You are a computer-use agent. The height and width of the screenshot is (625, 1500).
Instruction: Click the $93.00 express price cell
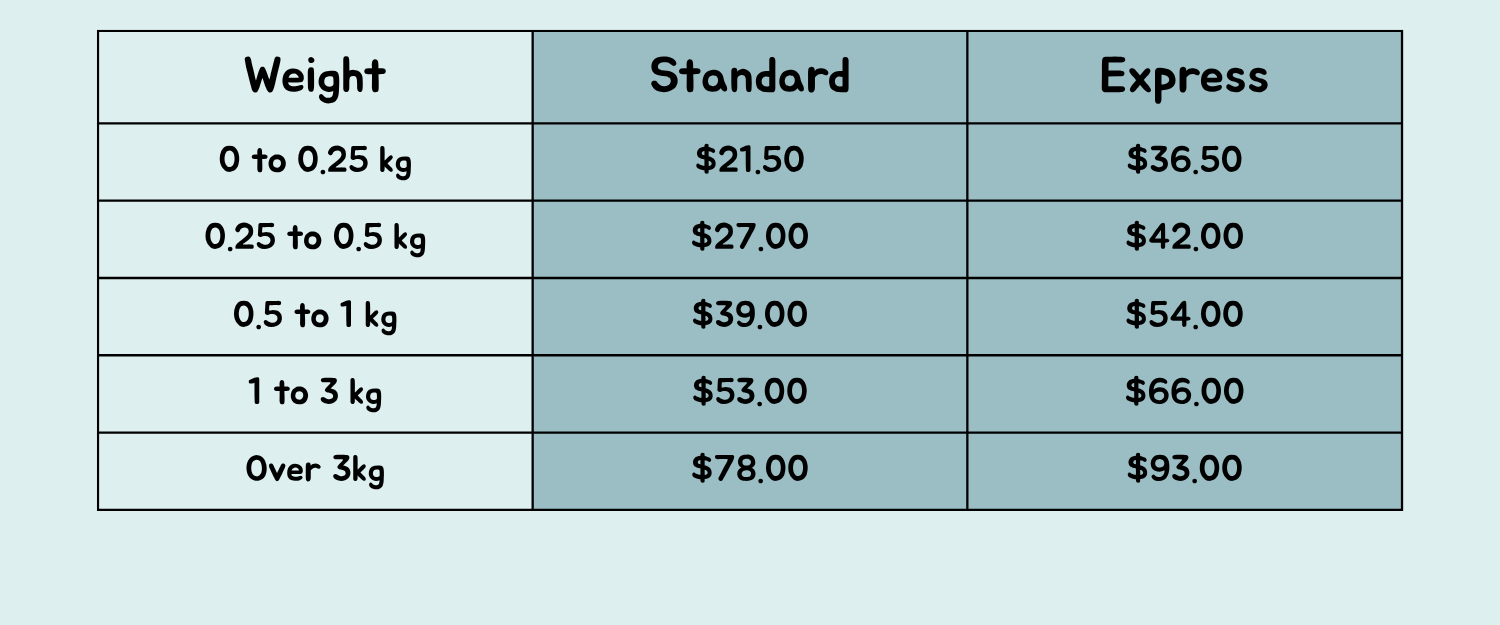point(1185,471)
